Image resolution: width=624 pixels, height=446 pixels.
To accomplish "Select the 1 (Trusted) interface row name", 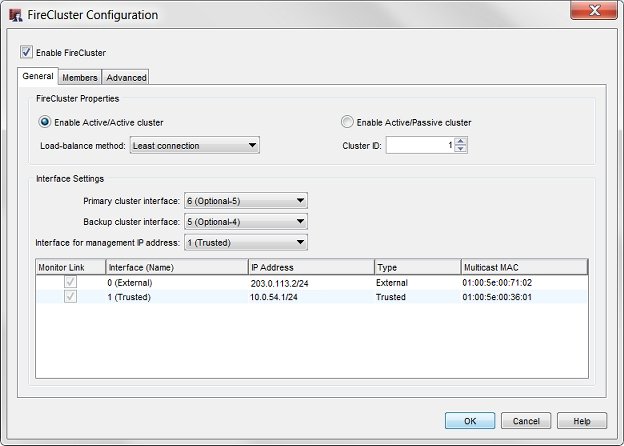I will (129, 297).
